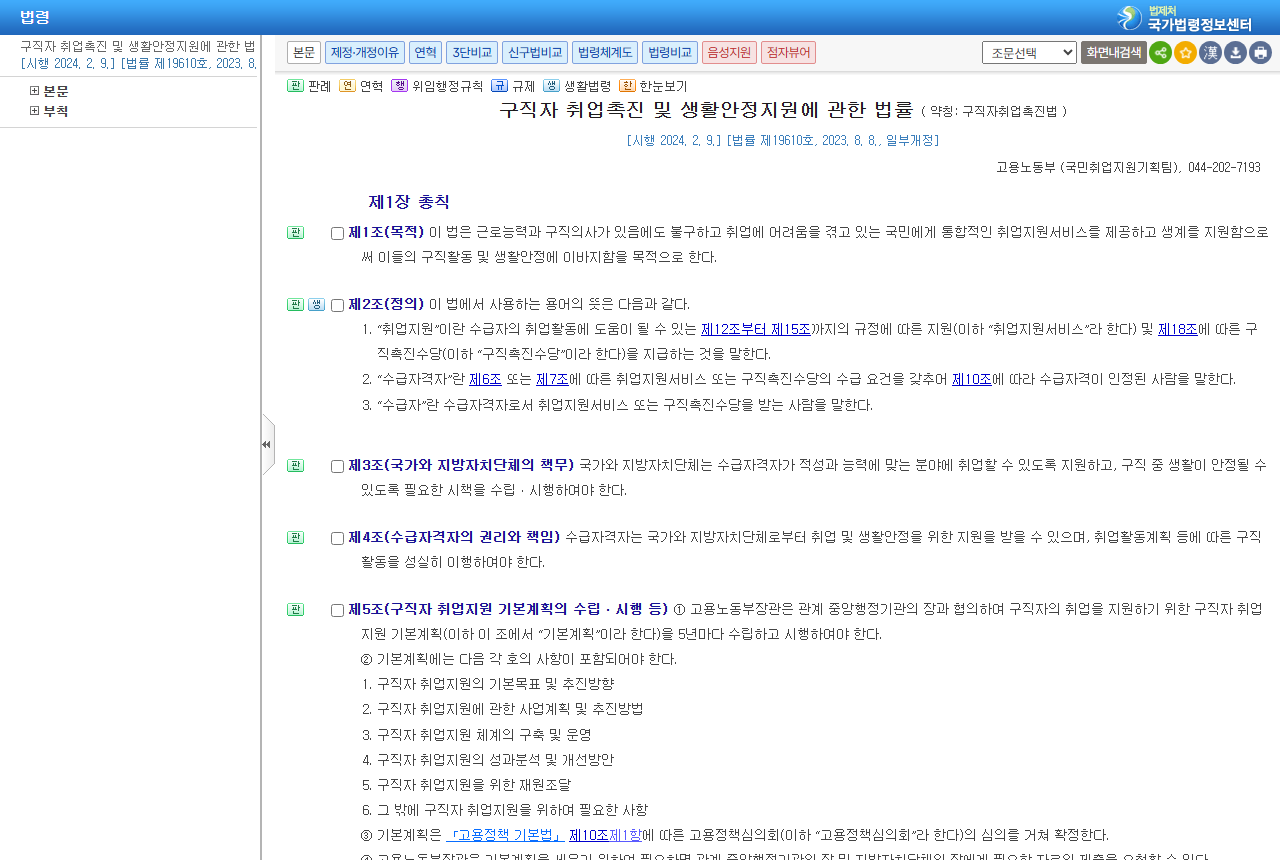Click the 음성지원 button
1280x860 pixels.
click(729, 52)
